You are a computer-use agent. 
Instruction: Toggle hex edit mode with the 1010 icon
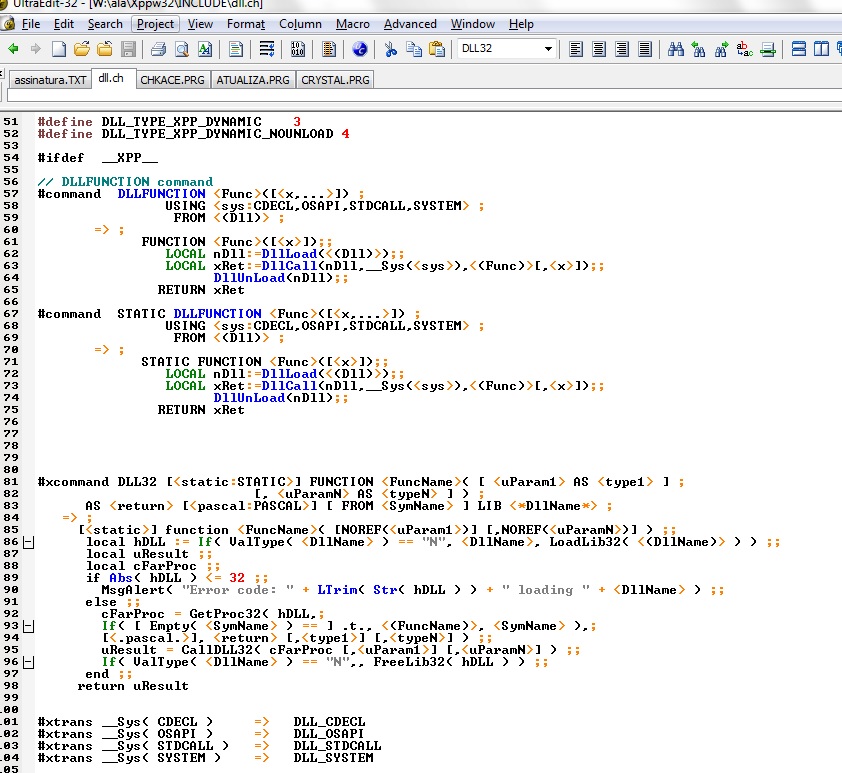click(297, 48)
